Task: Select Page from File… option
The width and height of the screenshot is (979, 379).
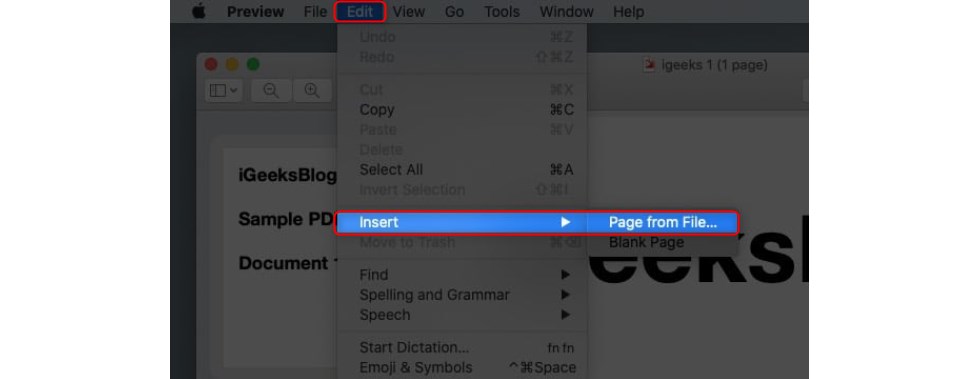Action: 662,222
